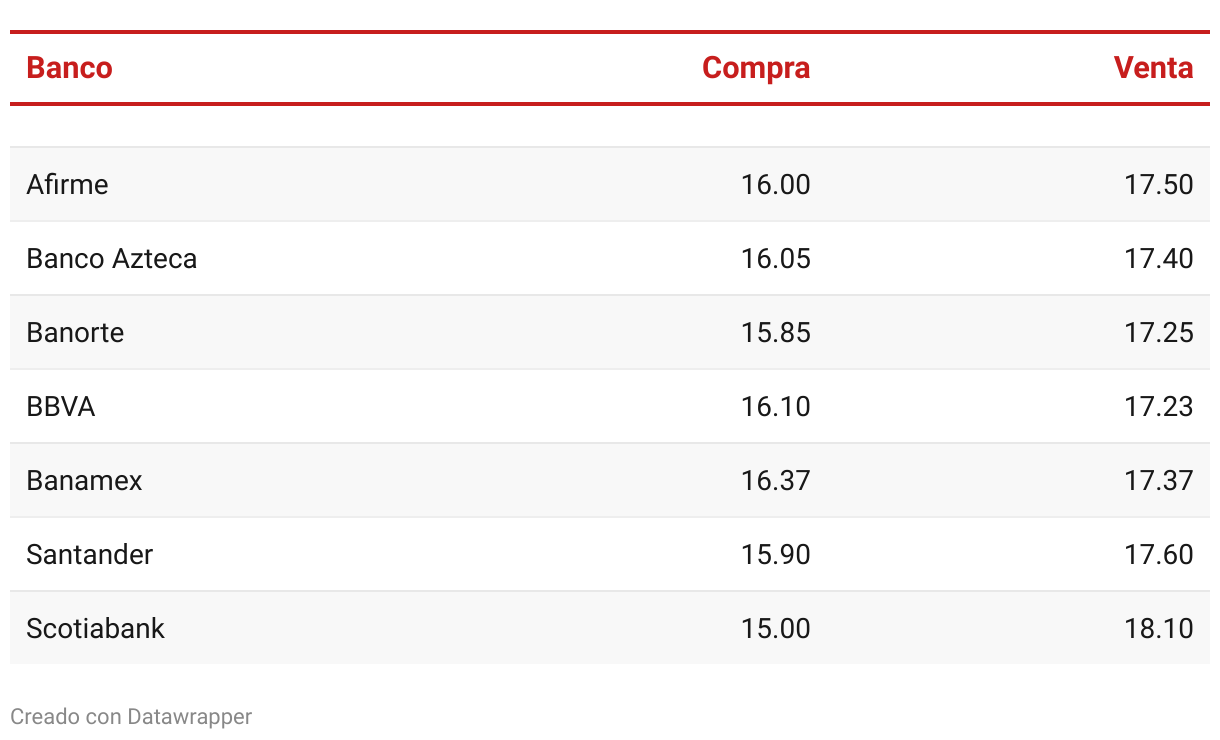Click the Banamex bank name
Image resolution: width=1220 pixels, height=740 pixels.
point(84,481)
